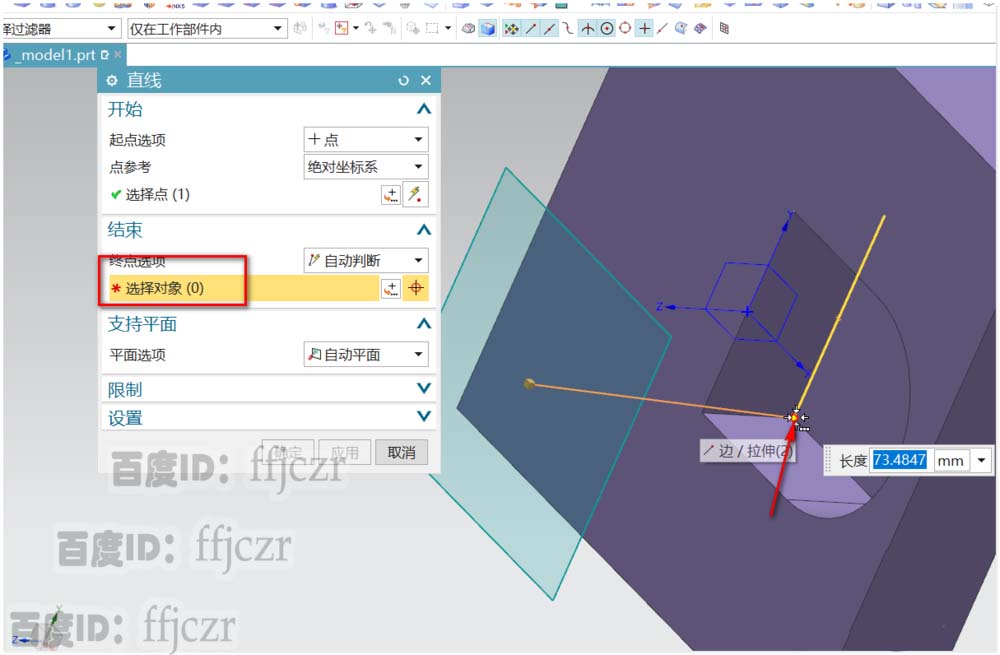Toggle Point on Curve snap
The image size is (1000, 655).
663,29
